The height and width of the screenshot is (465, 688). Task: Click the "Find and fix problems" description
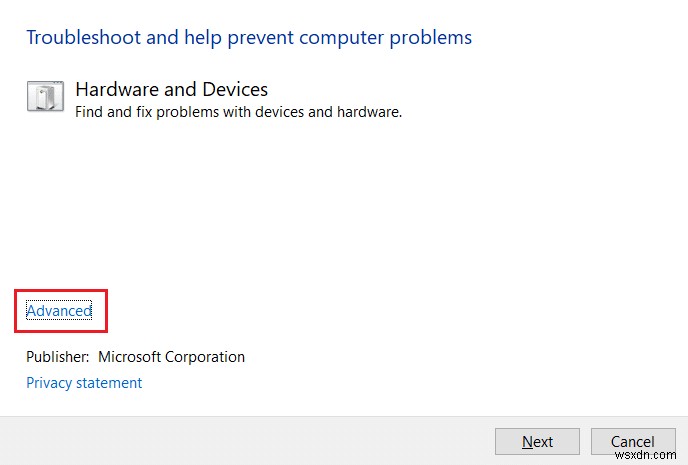[x=238, y=112]
